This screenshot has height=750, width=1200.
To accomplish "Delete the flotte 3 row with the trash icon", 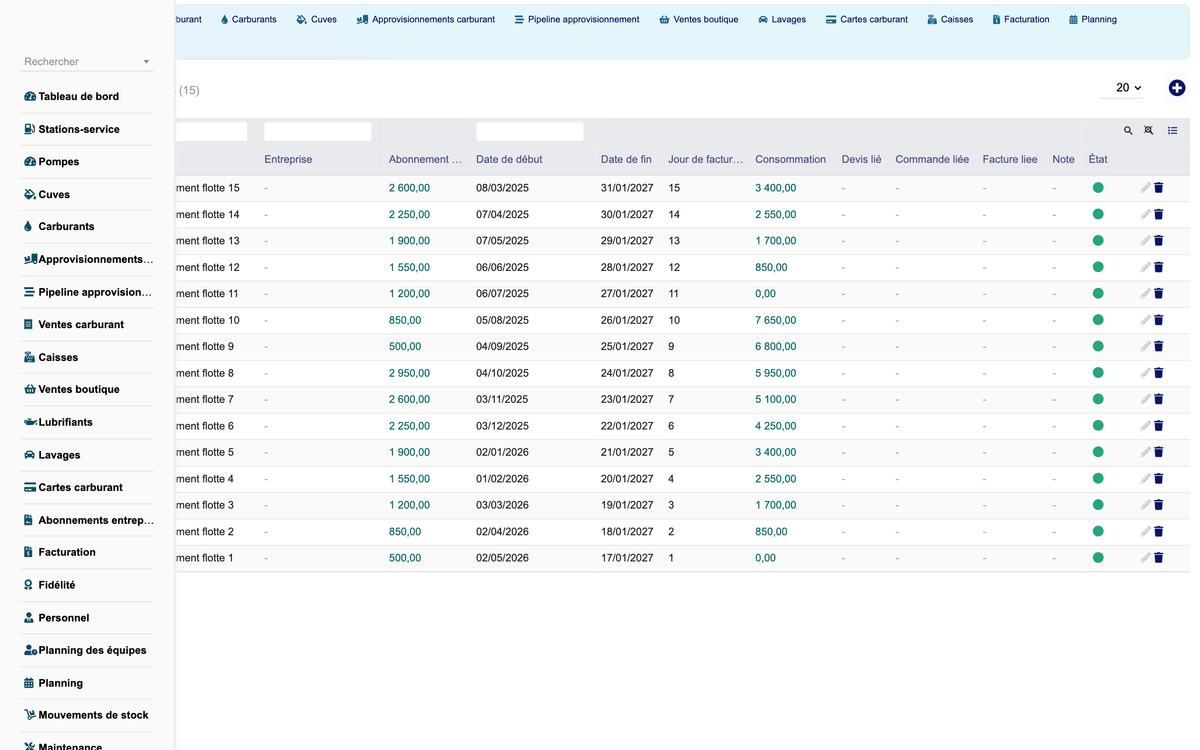I will pos(1159,505).
